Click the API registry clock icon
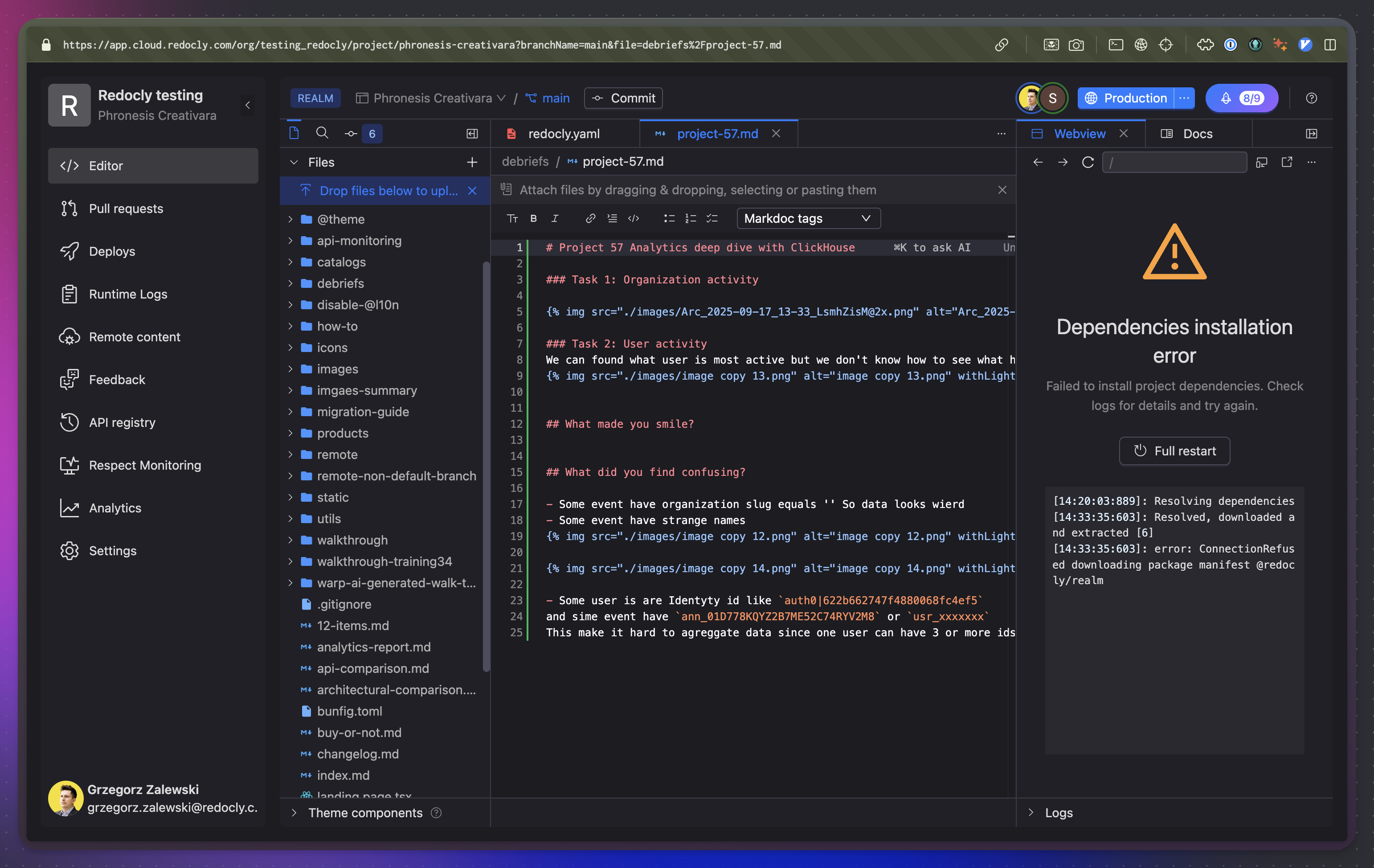The width and height of the screenshot is (1374, 868). 69,422
